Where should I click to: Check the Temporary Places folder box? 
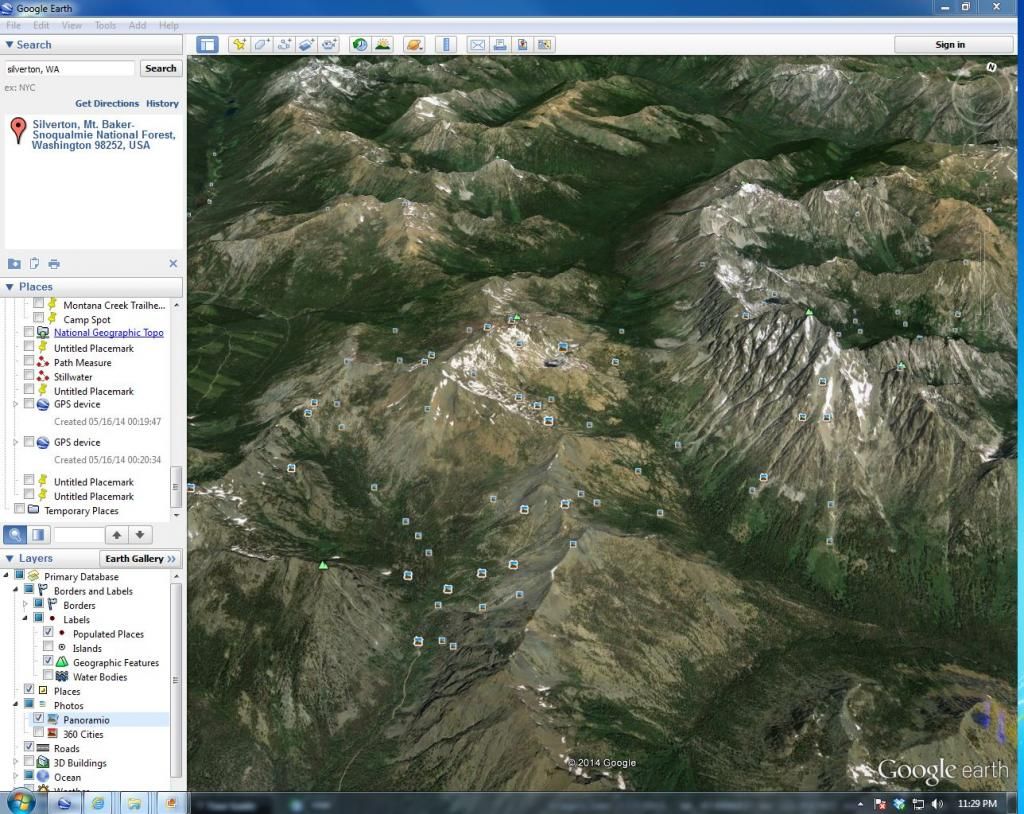[19, 510]
